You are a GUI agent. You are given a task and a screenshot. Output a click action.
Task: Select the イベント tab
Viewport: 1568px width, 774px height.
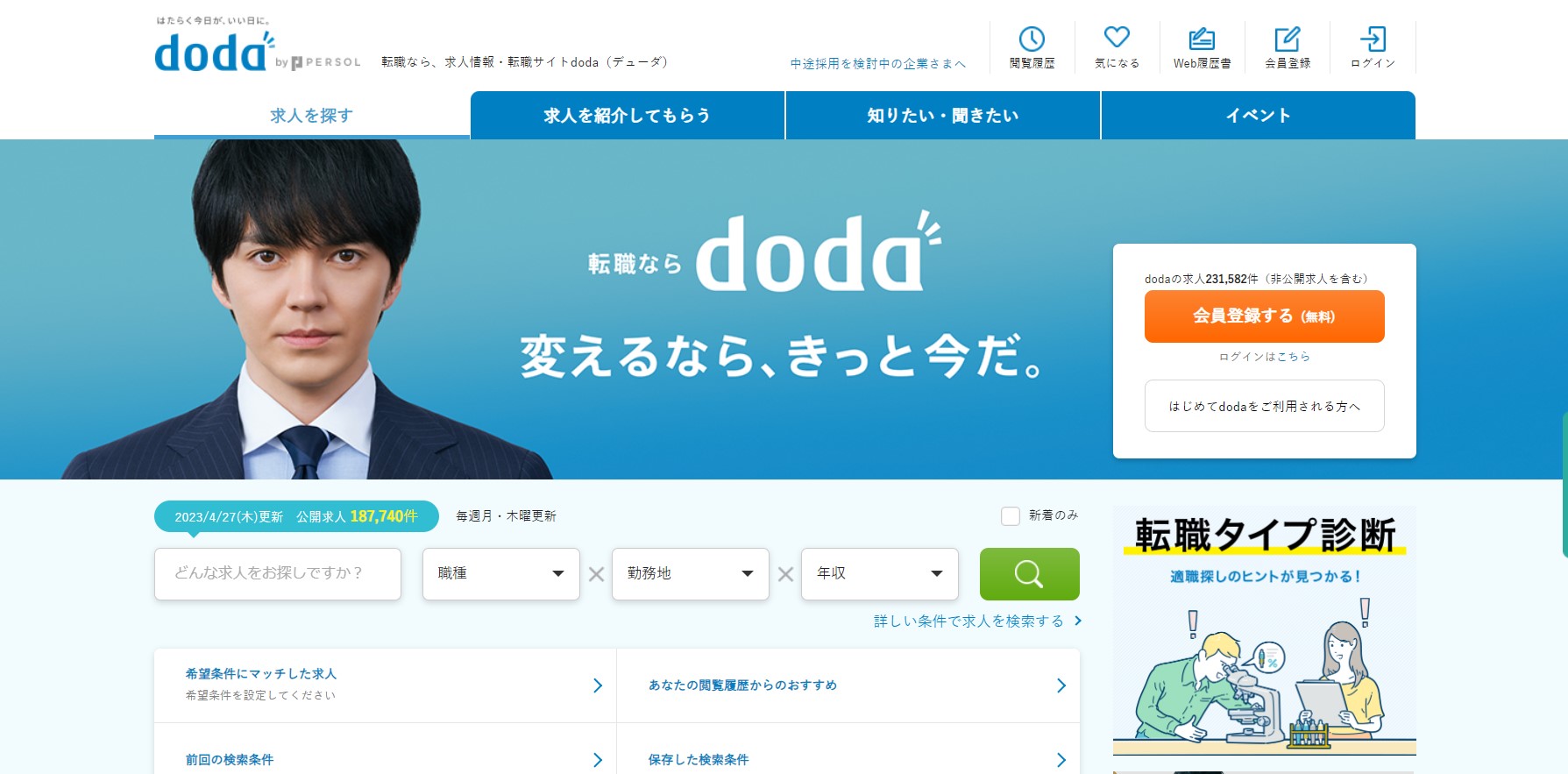pos(1259,116)
